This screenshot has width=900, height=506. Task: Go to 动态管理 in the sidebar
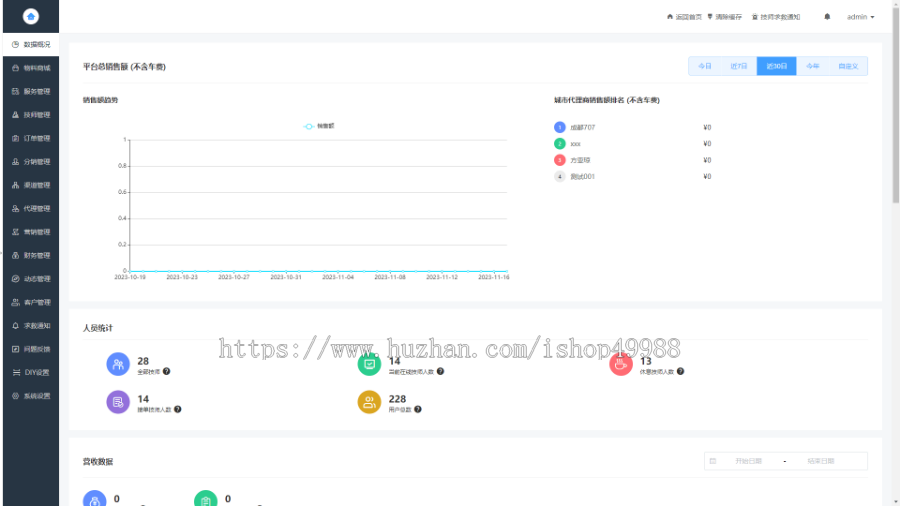coord(31,279)
